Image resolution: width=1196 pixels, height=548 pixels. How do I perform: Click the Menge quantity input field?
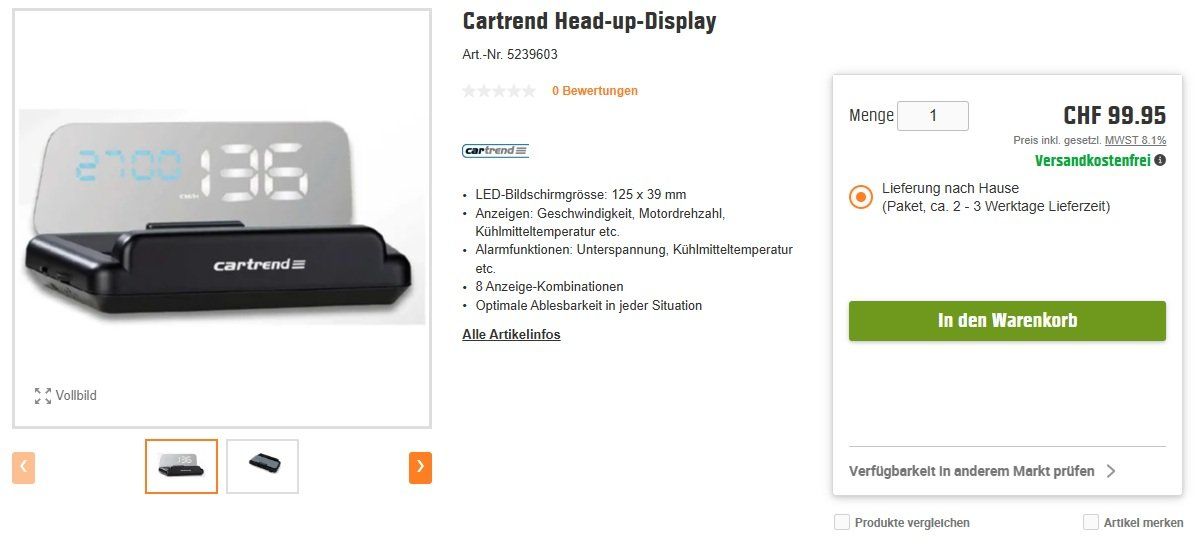[933, 116]
